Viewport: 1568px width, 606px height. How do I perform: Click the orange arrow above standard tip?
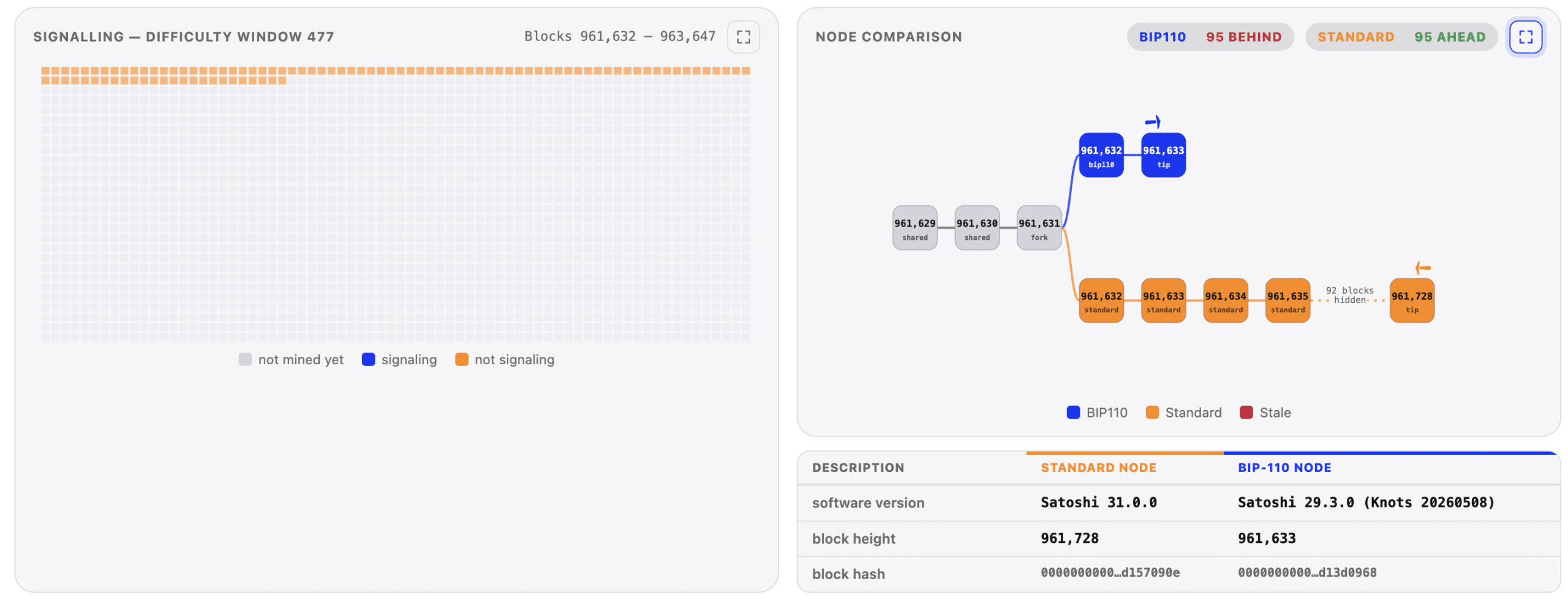(x=1423, y=267)
